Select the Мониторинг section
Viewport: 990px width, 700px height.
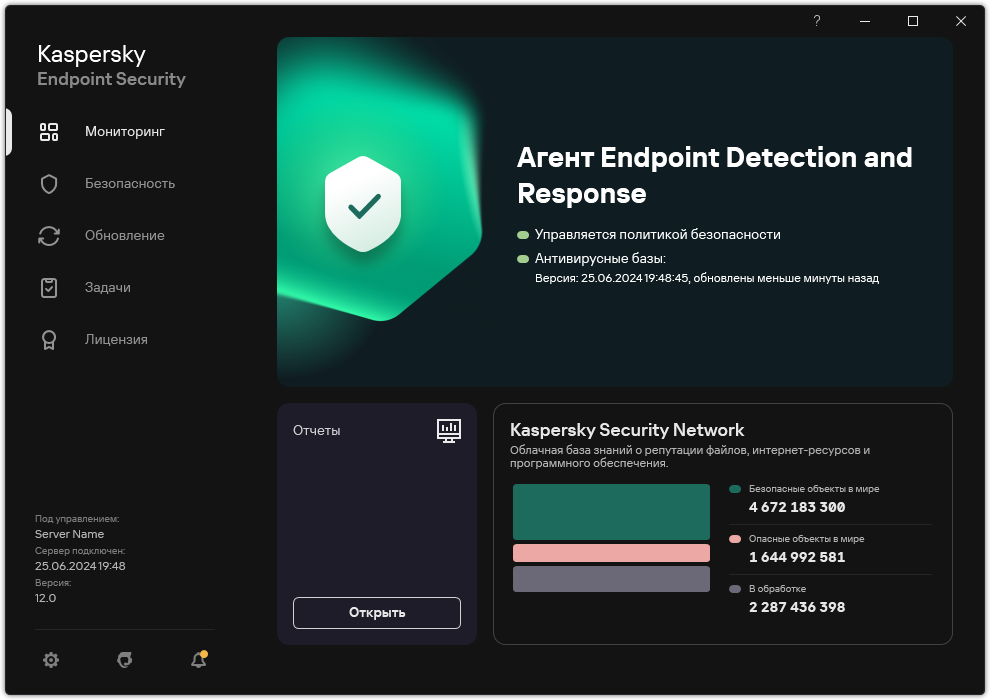coord(125,131)
